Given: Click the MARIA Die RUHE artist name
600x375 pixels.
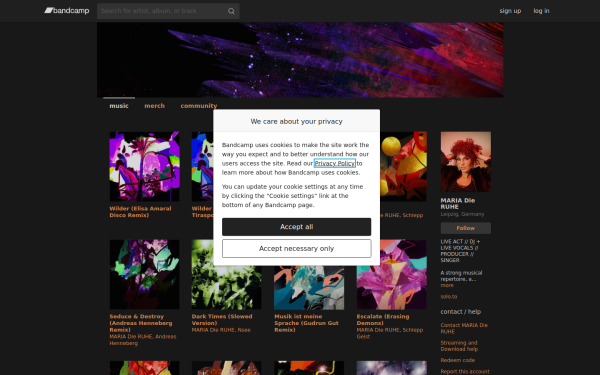Looking at the screenshot, I should 458,204.
